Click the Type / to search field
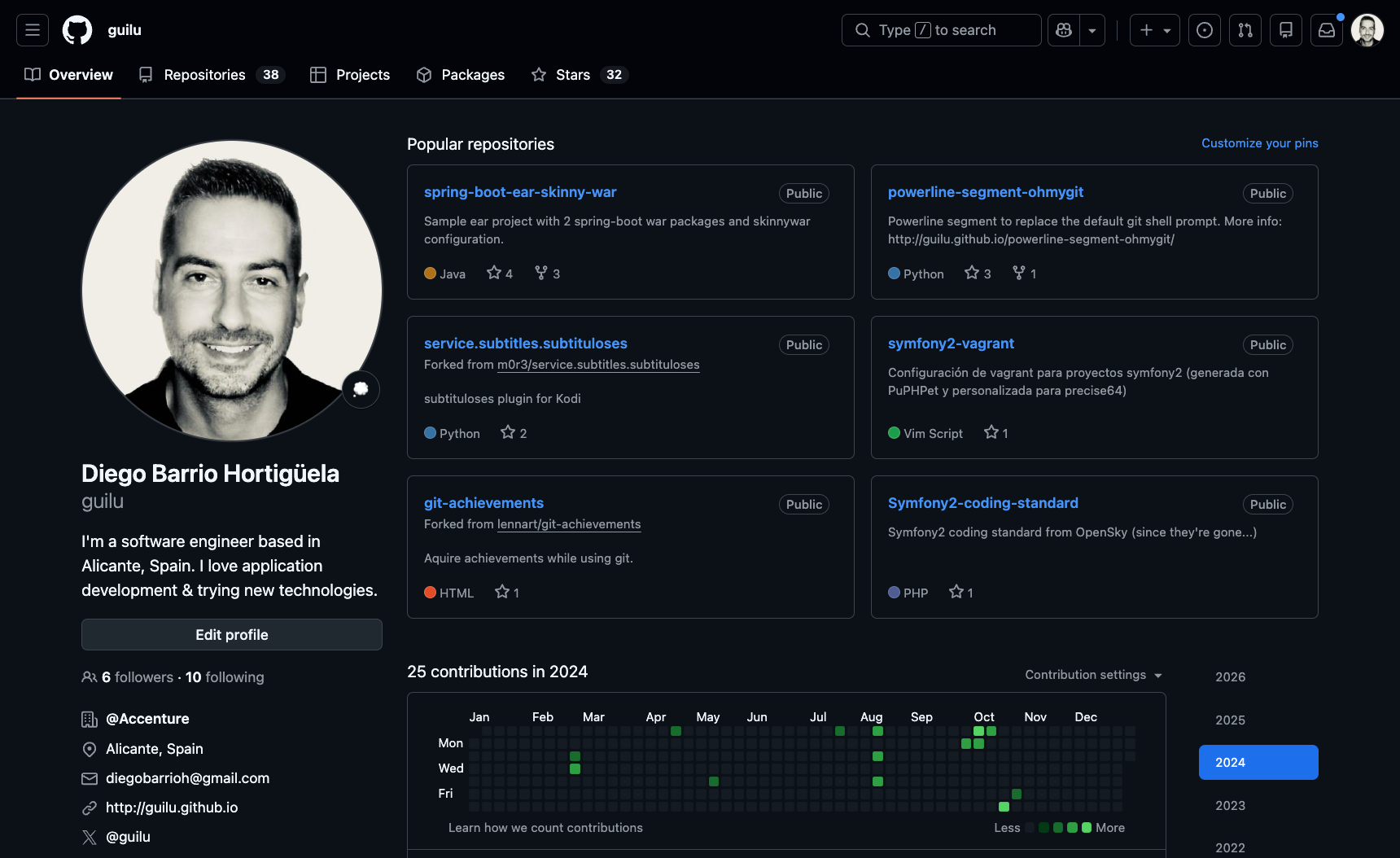 941,29
